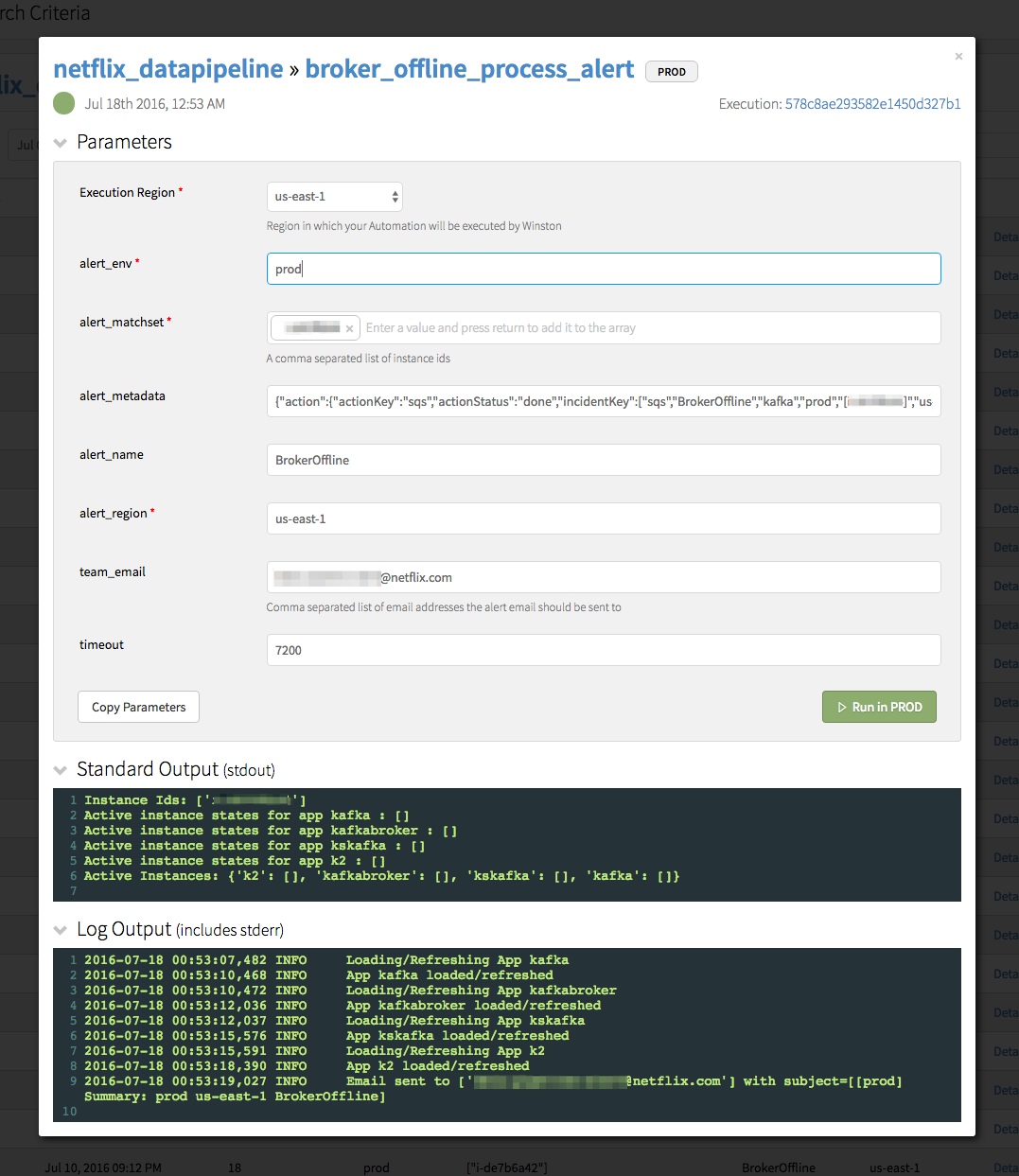
Task: Close the execution dialog with the X
Action: (x=958, y=57)
